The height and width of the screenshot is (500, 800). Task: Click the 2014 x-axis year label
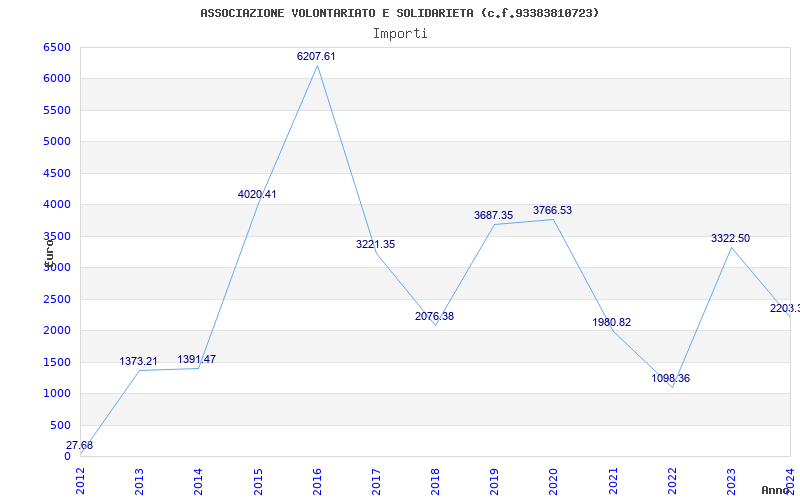(x=199, y=481)
